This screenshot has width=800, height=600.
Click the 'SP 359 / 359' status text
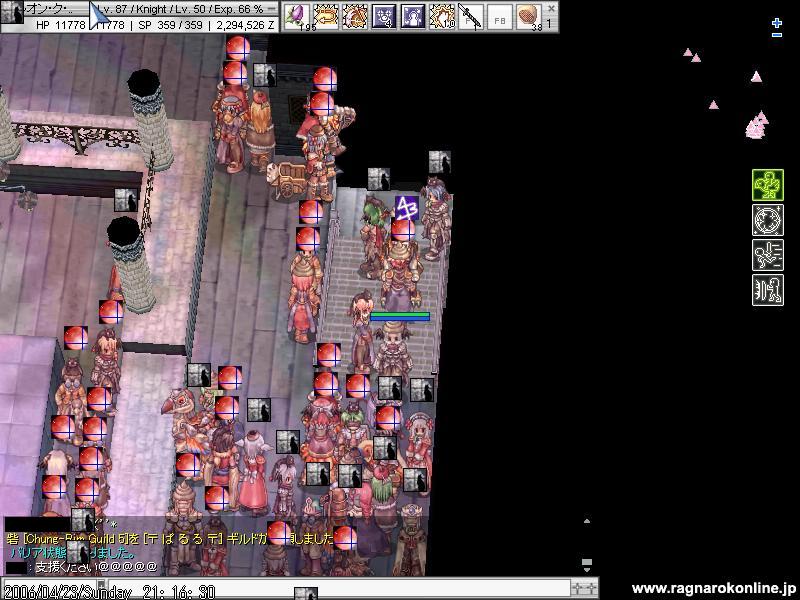coord(170,24)
